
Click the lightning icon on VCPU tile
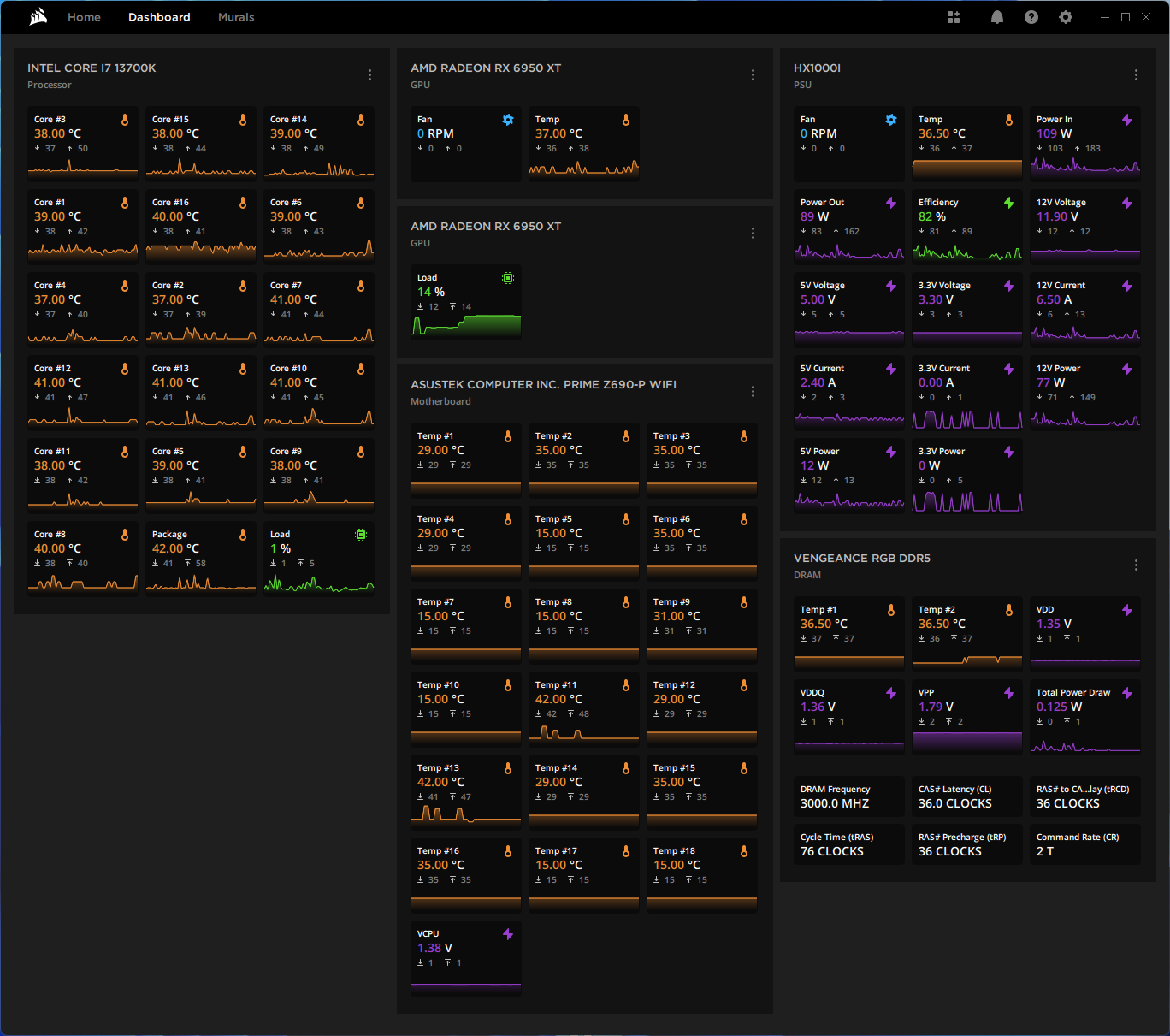(x=508, y=934)
